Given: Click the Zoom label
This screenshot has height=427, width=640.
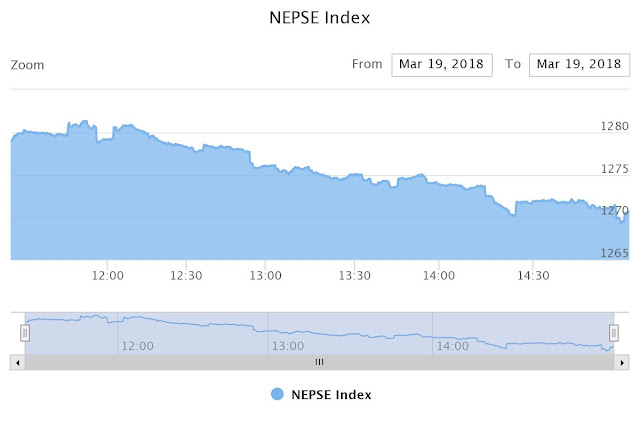Looking at the screenshot, I should point(27,65).
